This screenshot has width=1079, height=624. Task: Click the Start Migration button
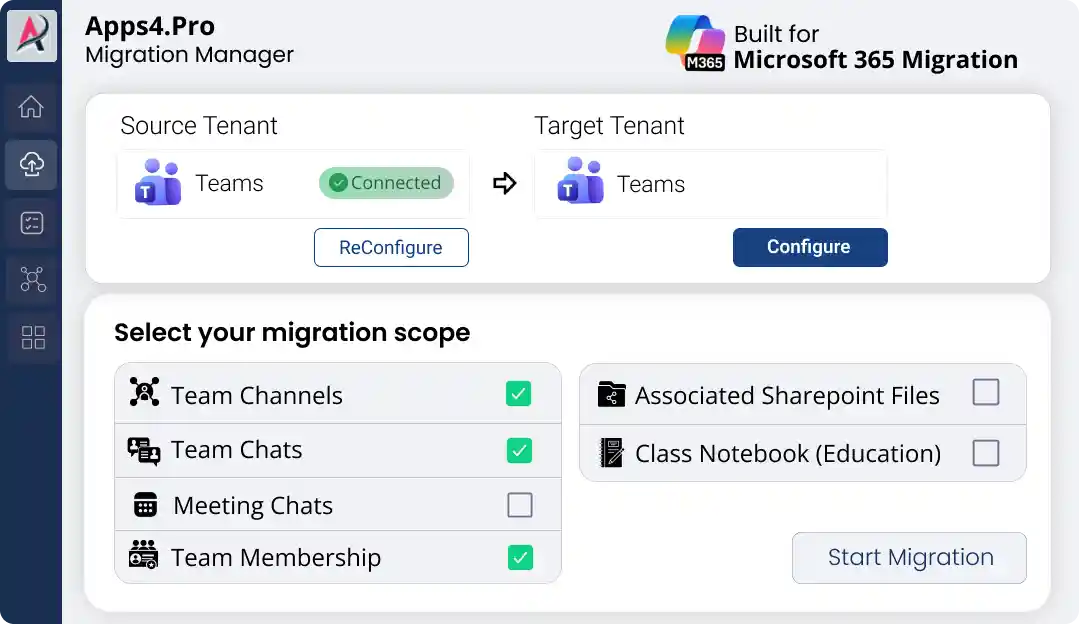[909, 557]
